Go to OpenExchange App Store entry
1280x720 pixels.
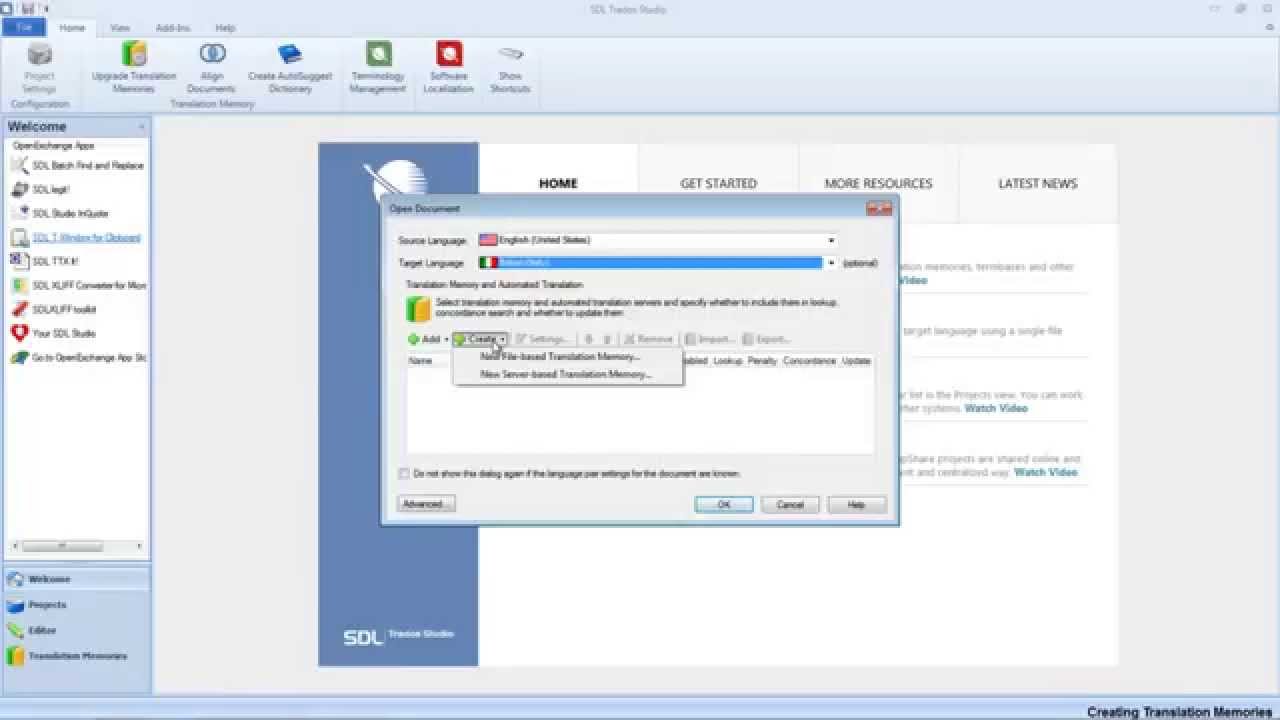[78, 357]
